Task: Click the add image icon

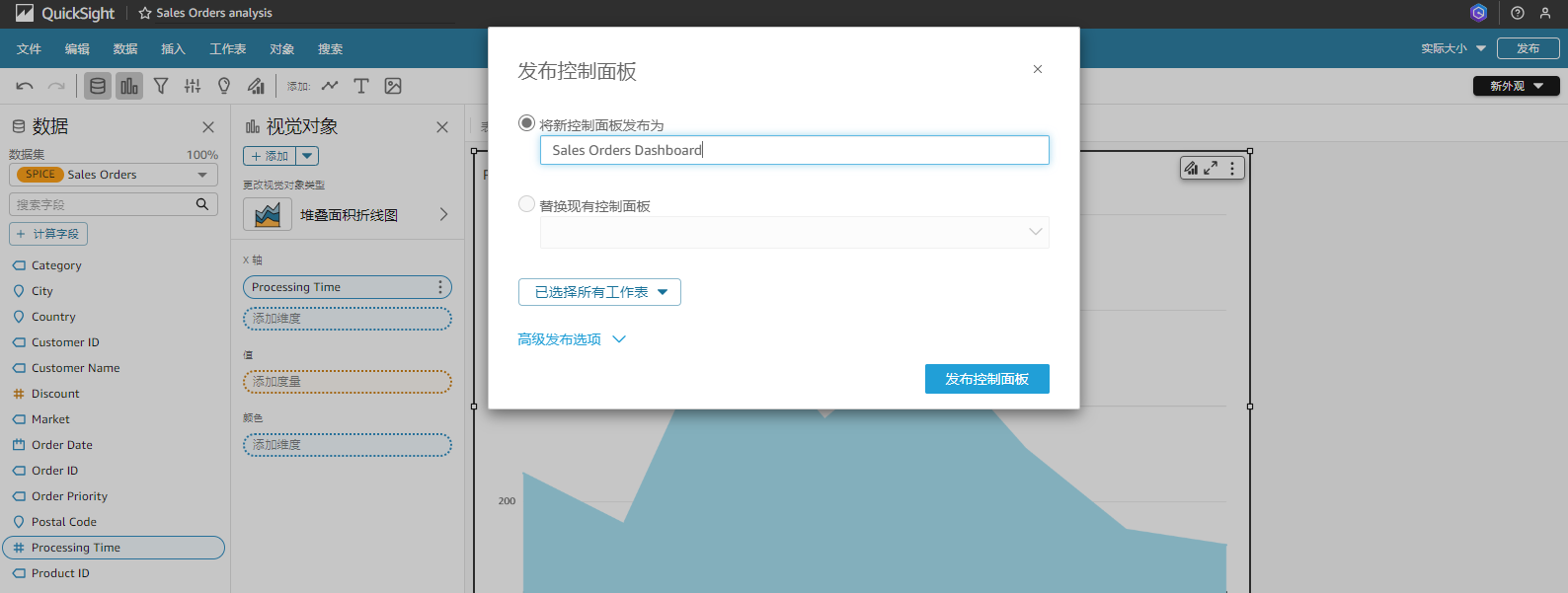Action: click(x=393, y=86)
